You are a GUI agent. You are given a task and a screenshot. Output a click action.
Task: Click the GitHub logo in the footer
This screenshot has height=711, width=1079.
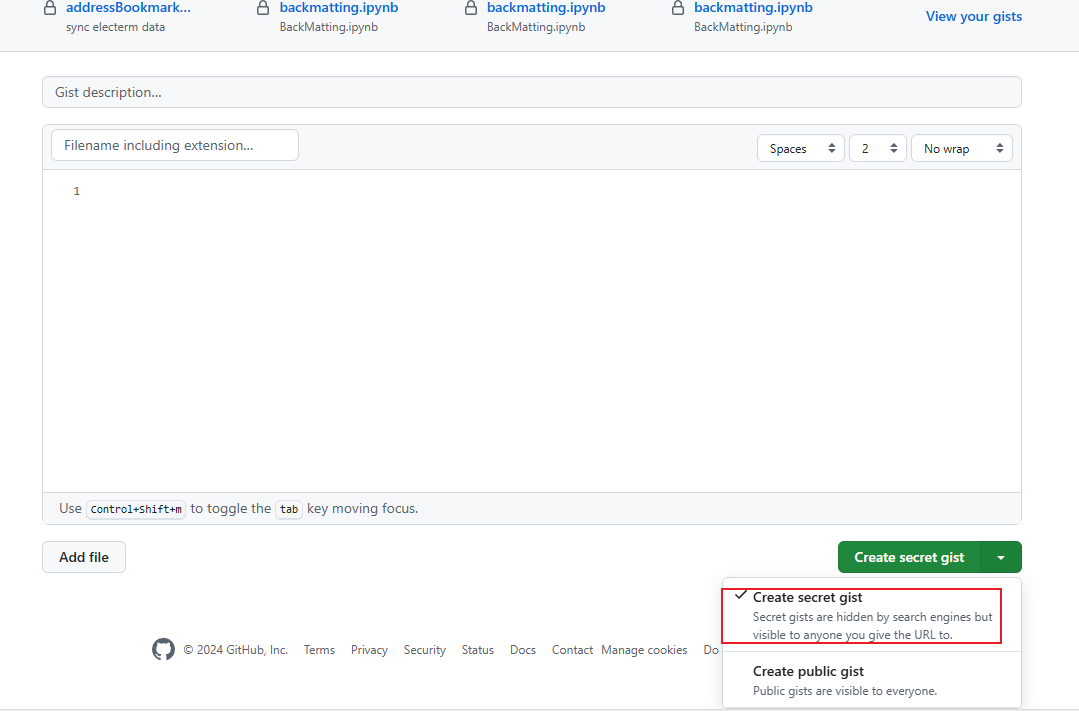click(x=163, y=650)
